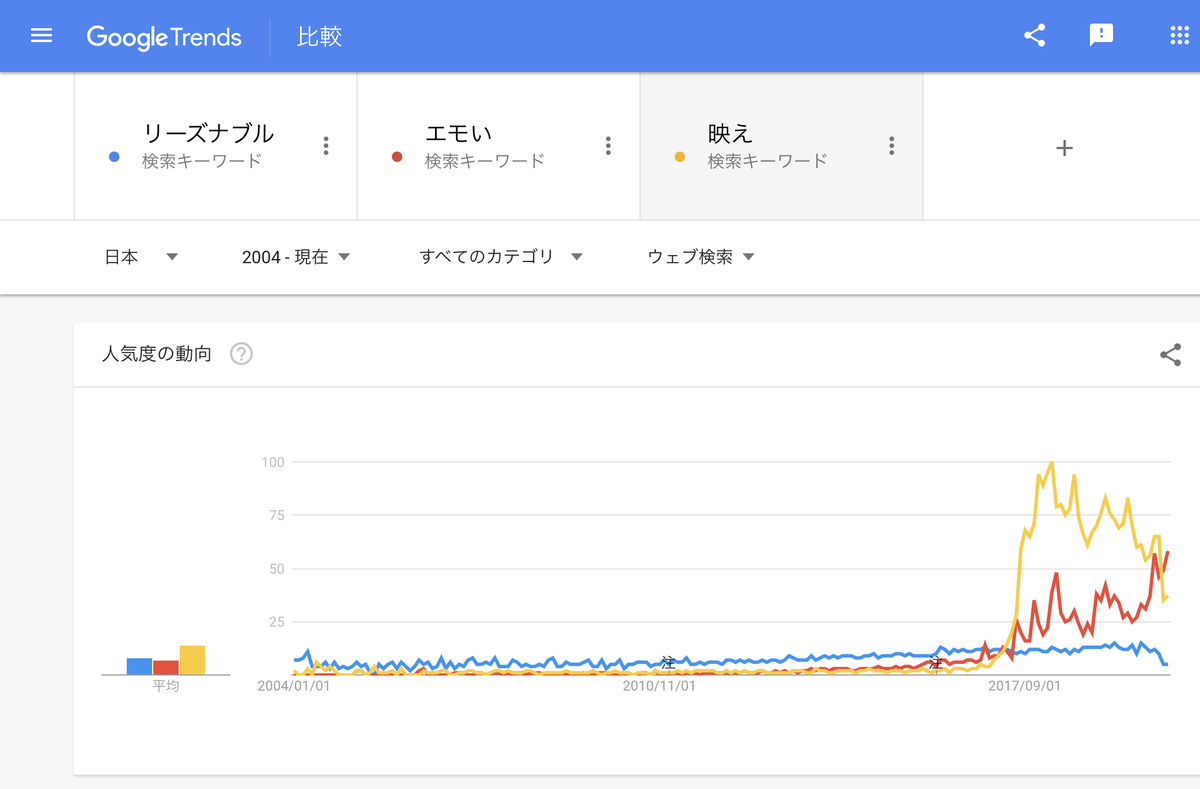
Task: Open the navigation hamburger menu
Action: 41,35
